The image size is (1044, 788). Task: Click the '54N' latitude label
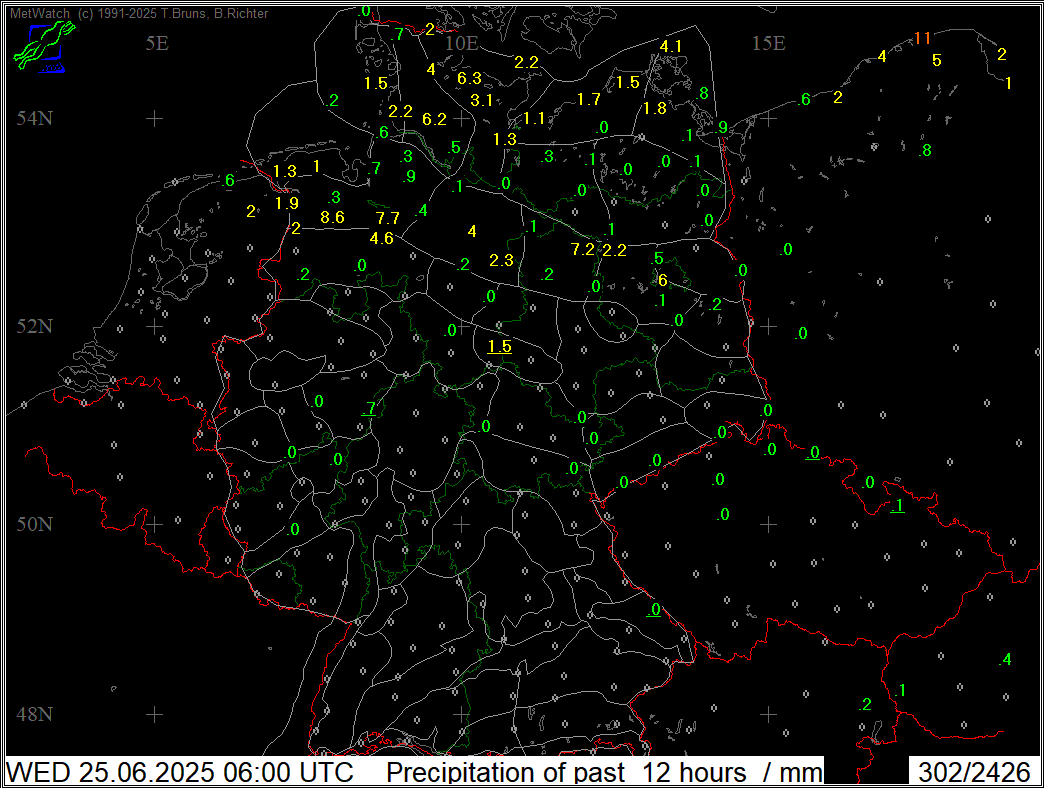tap(35, 118)
